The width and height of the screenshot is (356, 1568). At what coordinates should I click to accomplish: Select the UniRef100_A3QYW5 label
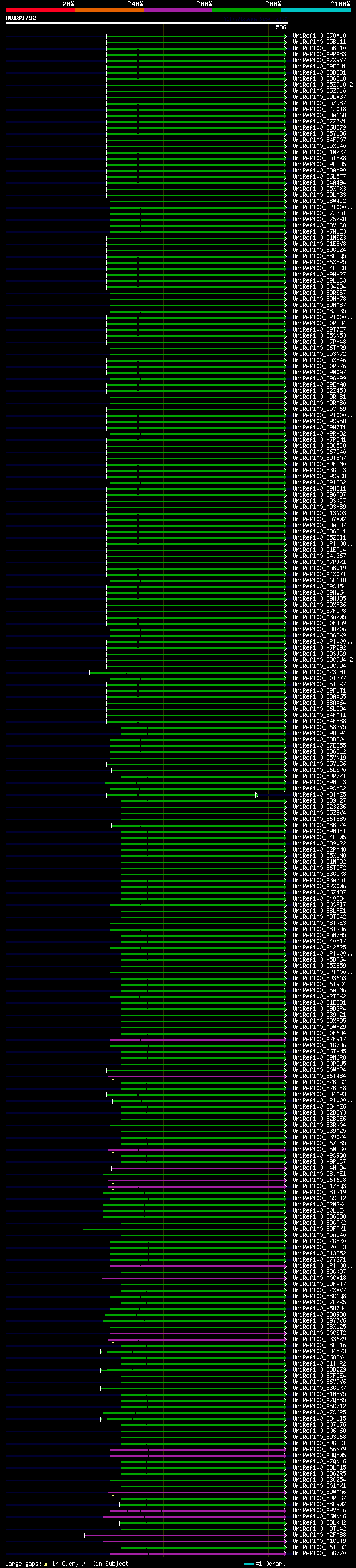[319, 1456]
